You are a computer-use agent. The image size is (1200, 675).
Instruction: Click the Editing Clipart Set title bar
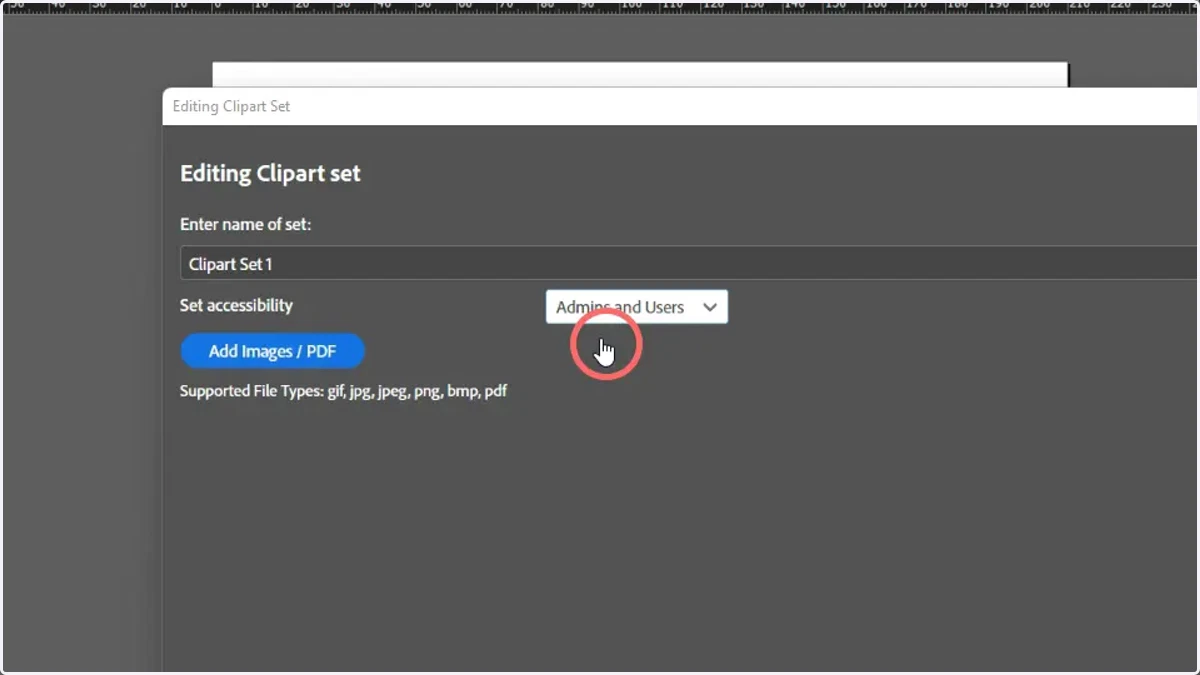pyautogui.click(x=680, y=106)
